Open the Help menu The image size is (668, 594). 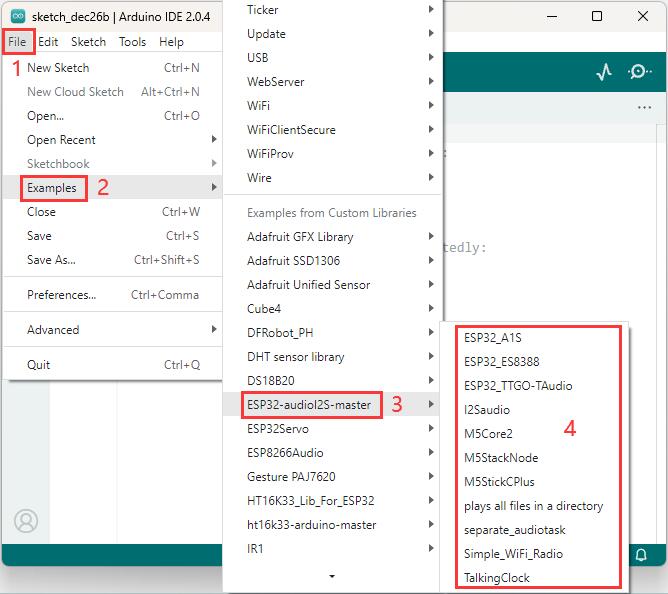click(x=171, y=42)
